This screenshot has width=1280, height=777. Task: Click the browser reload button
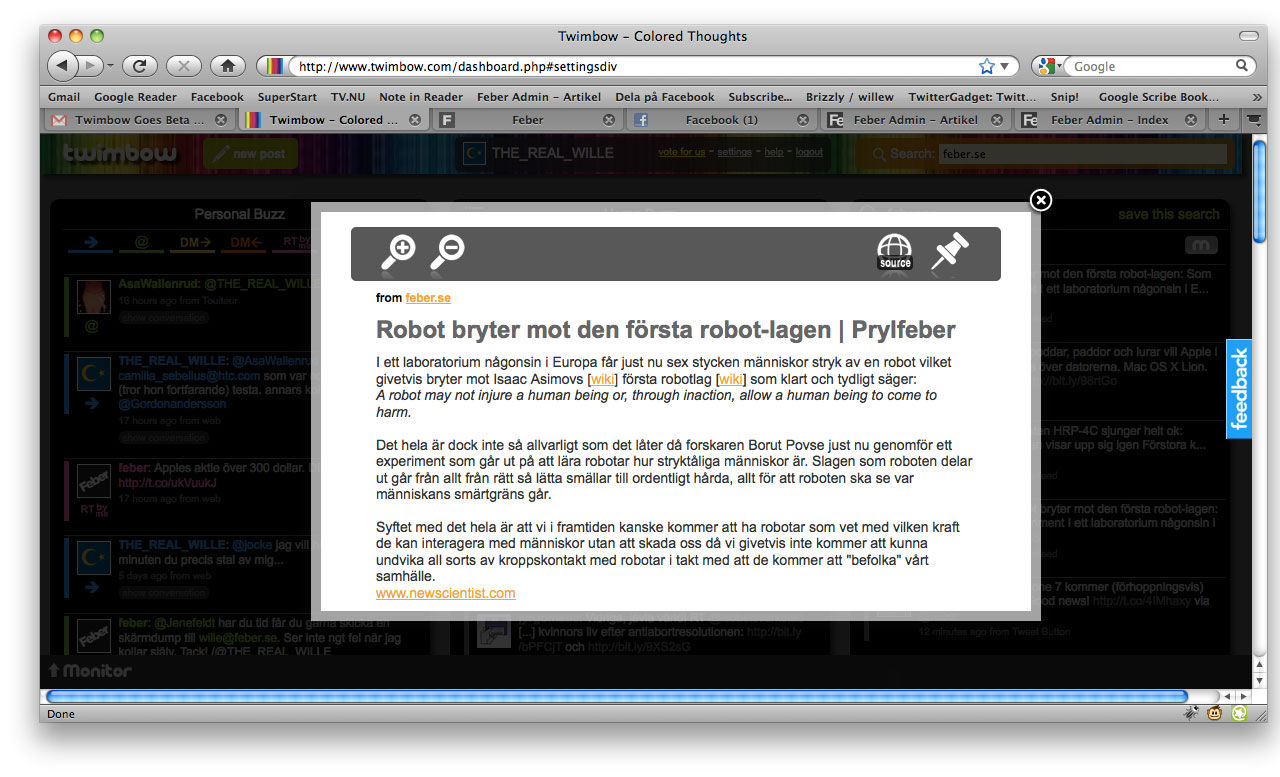pos(139,66)
